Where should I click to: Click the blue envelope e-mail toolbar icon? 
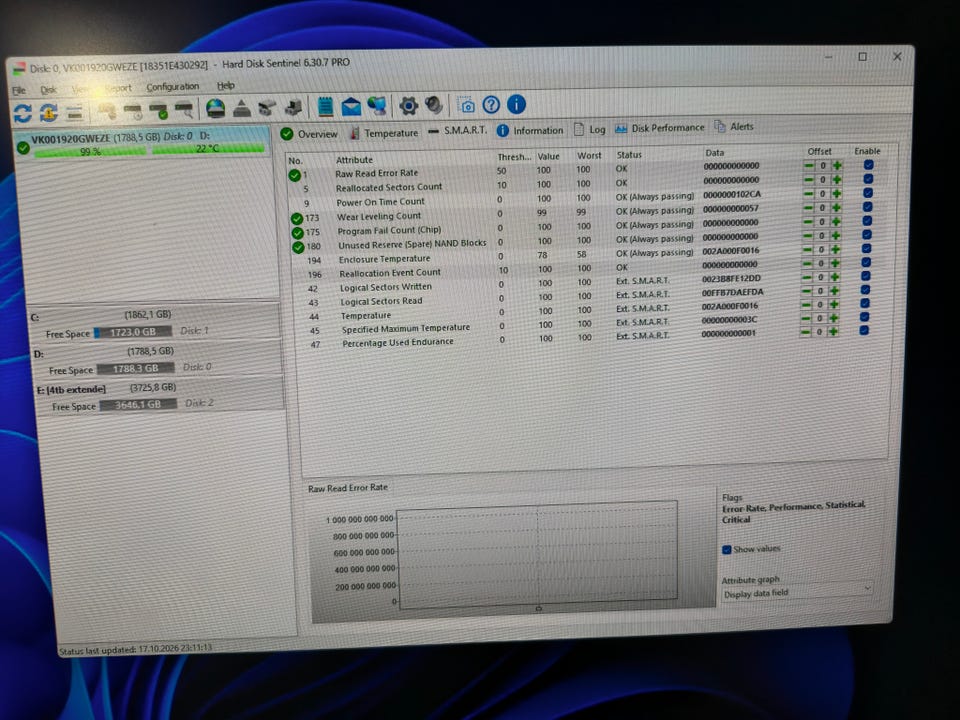pos(351,107)
